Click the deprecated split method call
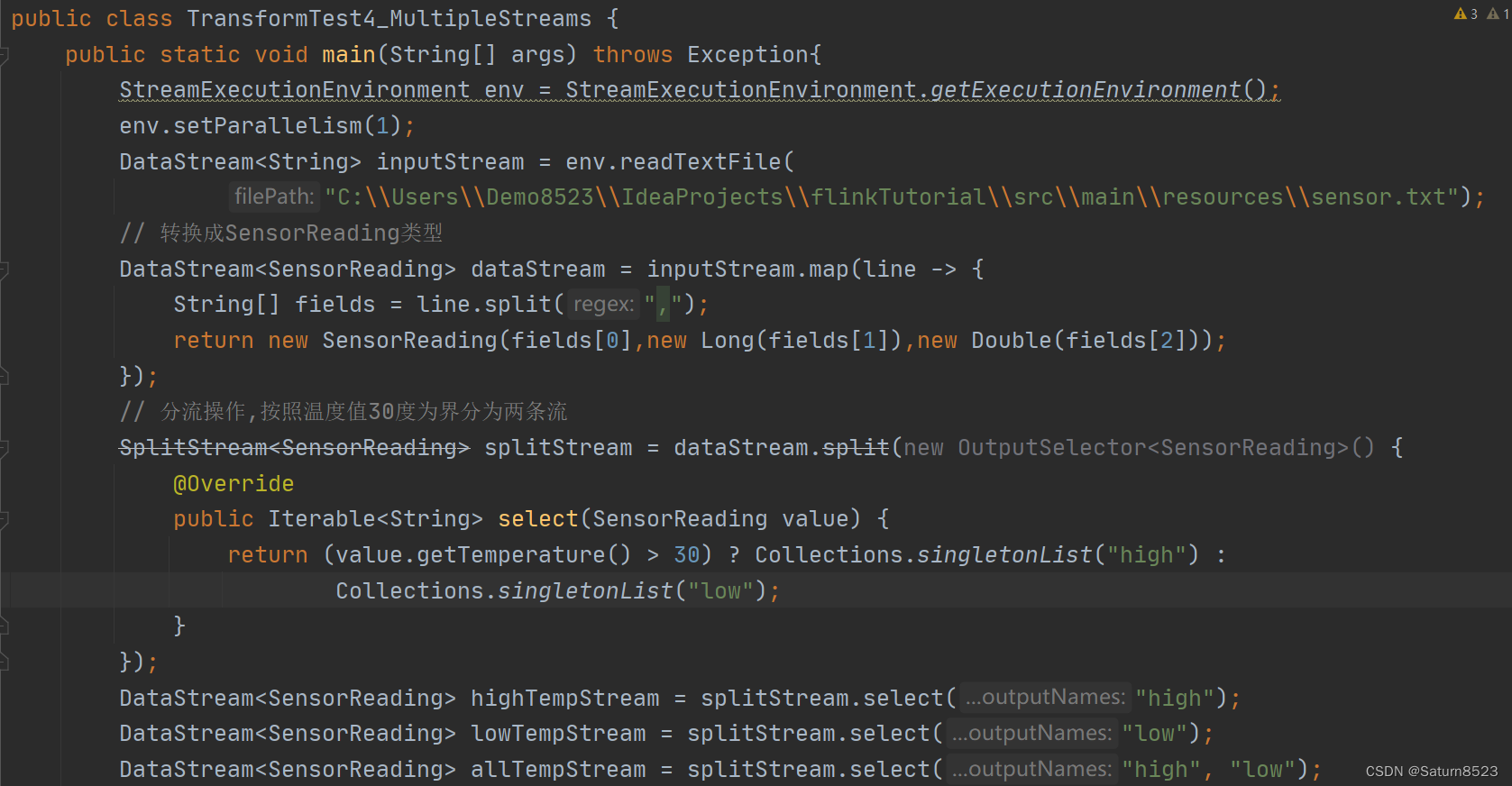Image resolution: width=1512 pixels, height=786 pixels. coord(856,448)
